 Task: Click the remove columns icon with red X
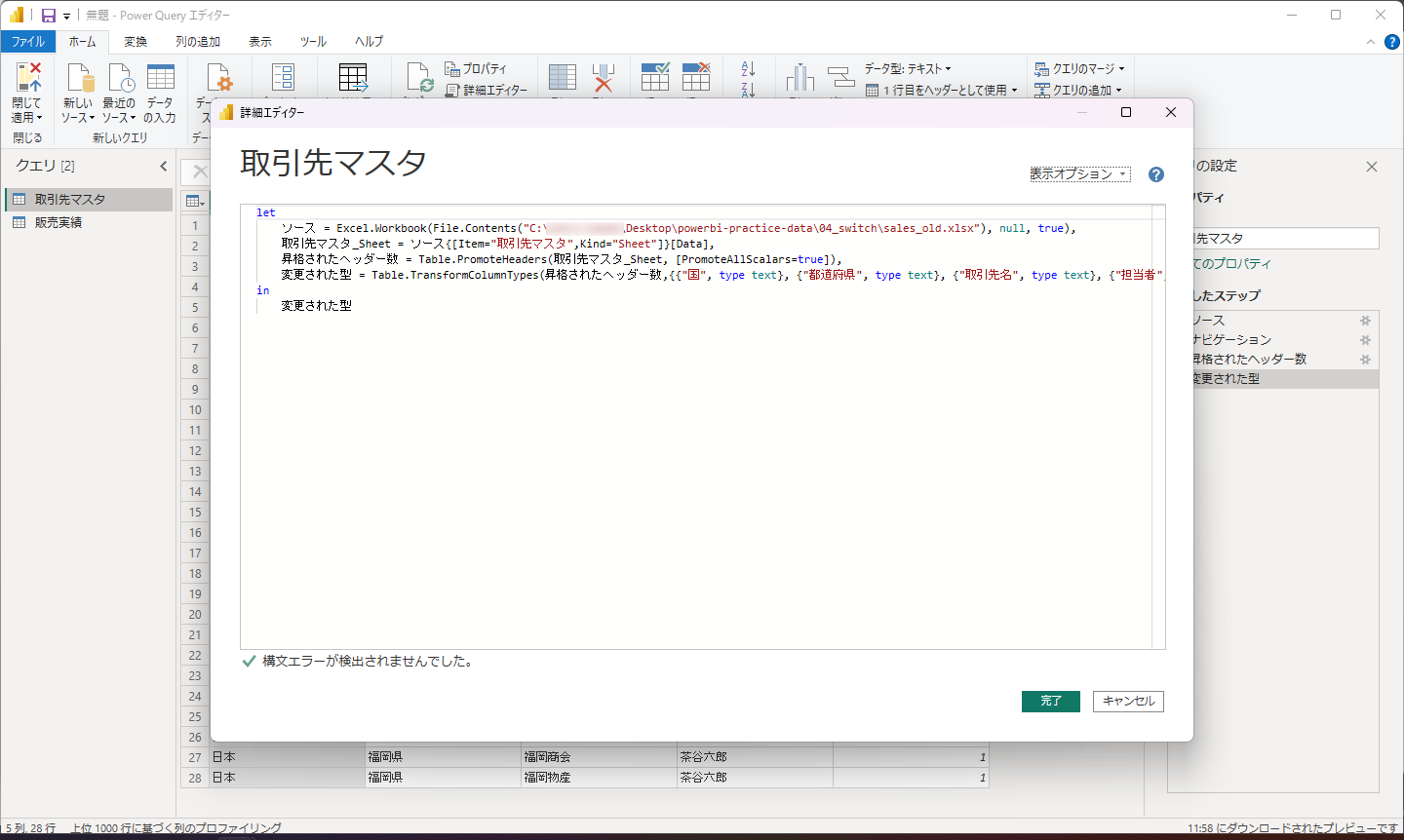click(604, 78)
